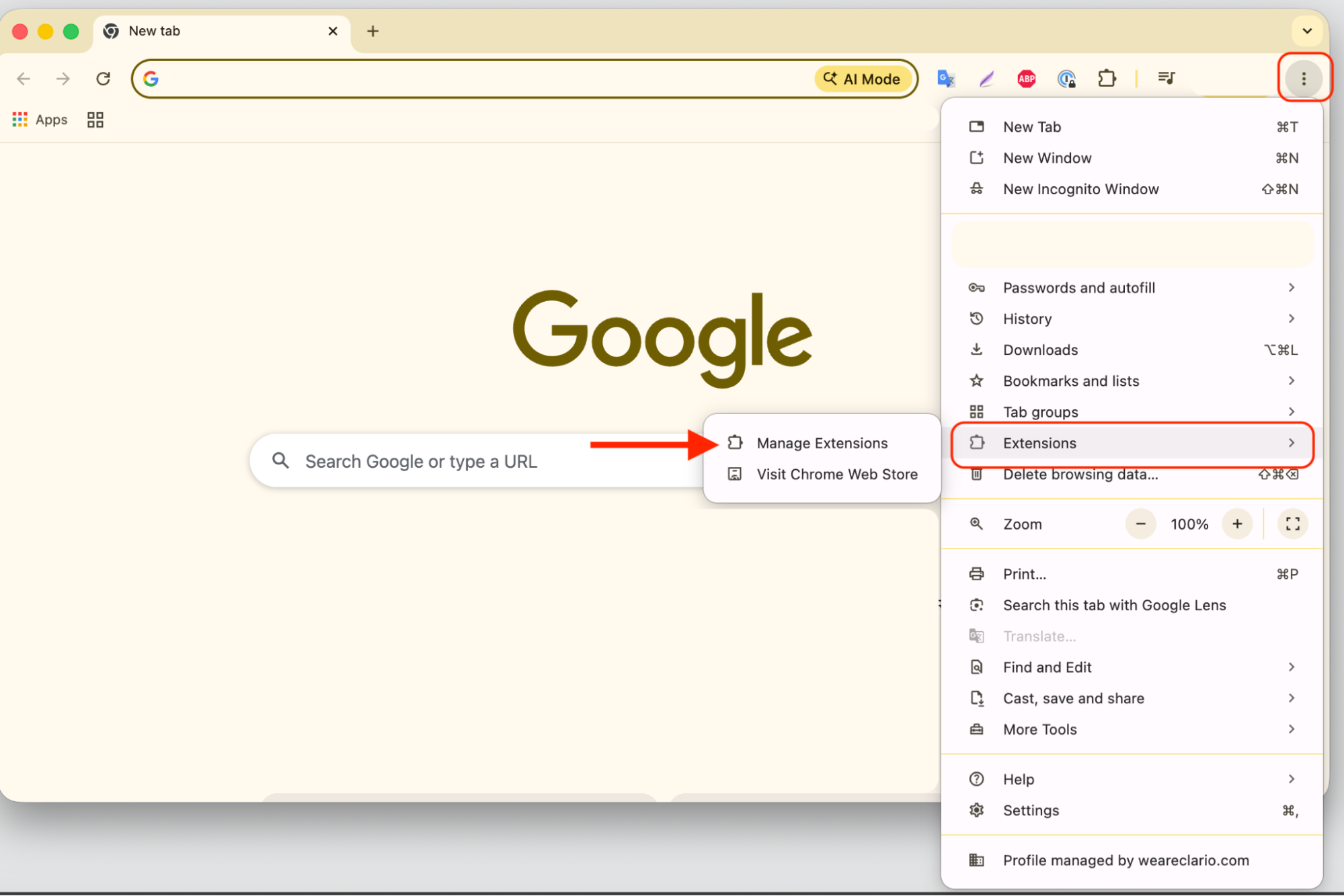Image resolution: width=1344 pixels, height=896 pixels.
Task: Enter full screen with the fullscreen icon
Action: click(1292, 524)
